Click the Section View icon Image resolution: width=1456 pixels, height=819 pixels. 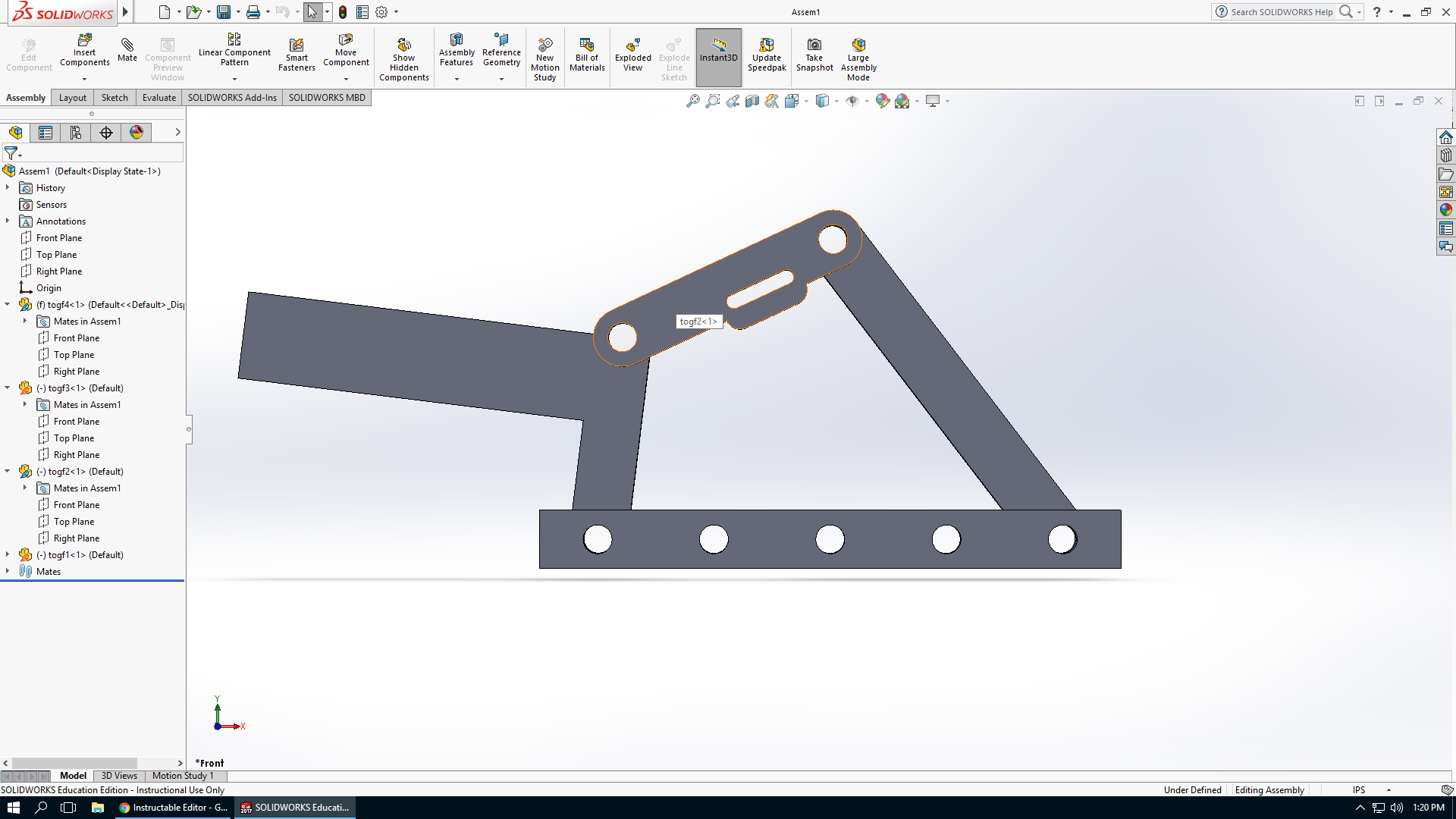pyautogui.click(x=752, y=101)
